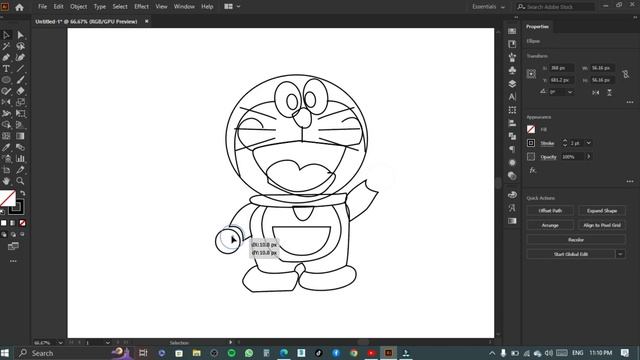Open the File menu
Viewport: 640px width, 360px height.
tap(42, 7)
